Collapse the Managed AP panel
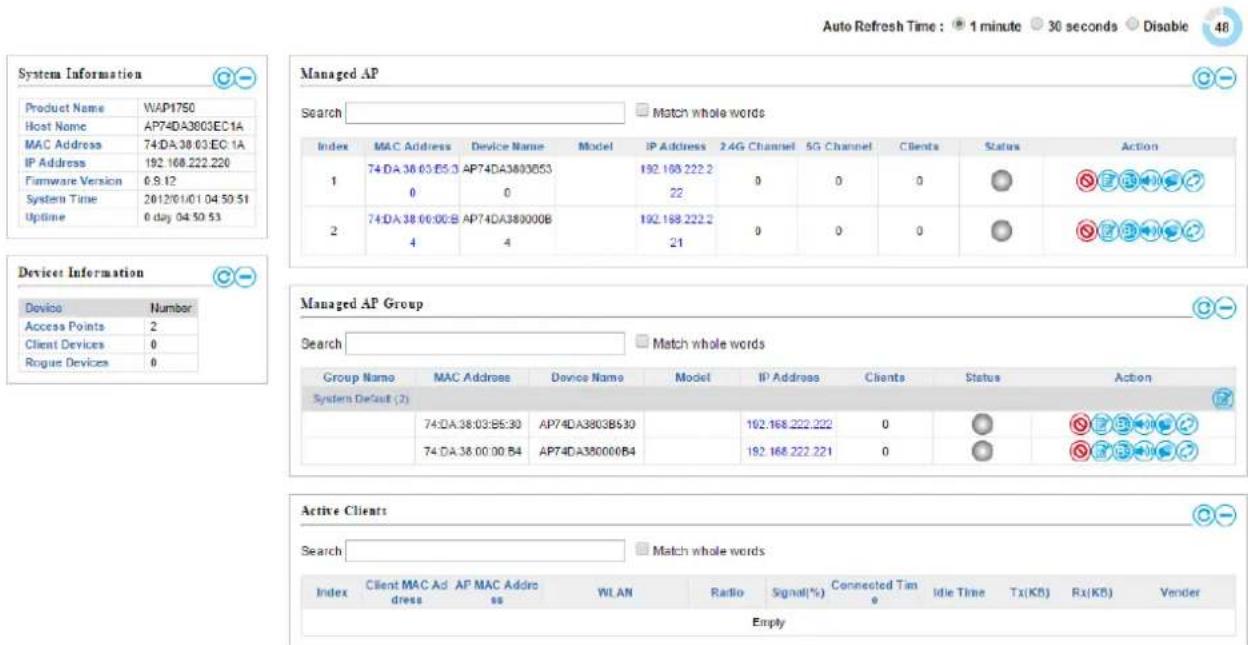1248x645 pixels. click(x=1226, y=77)
